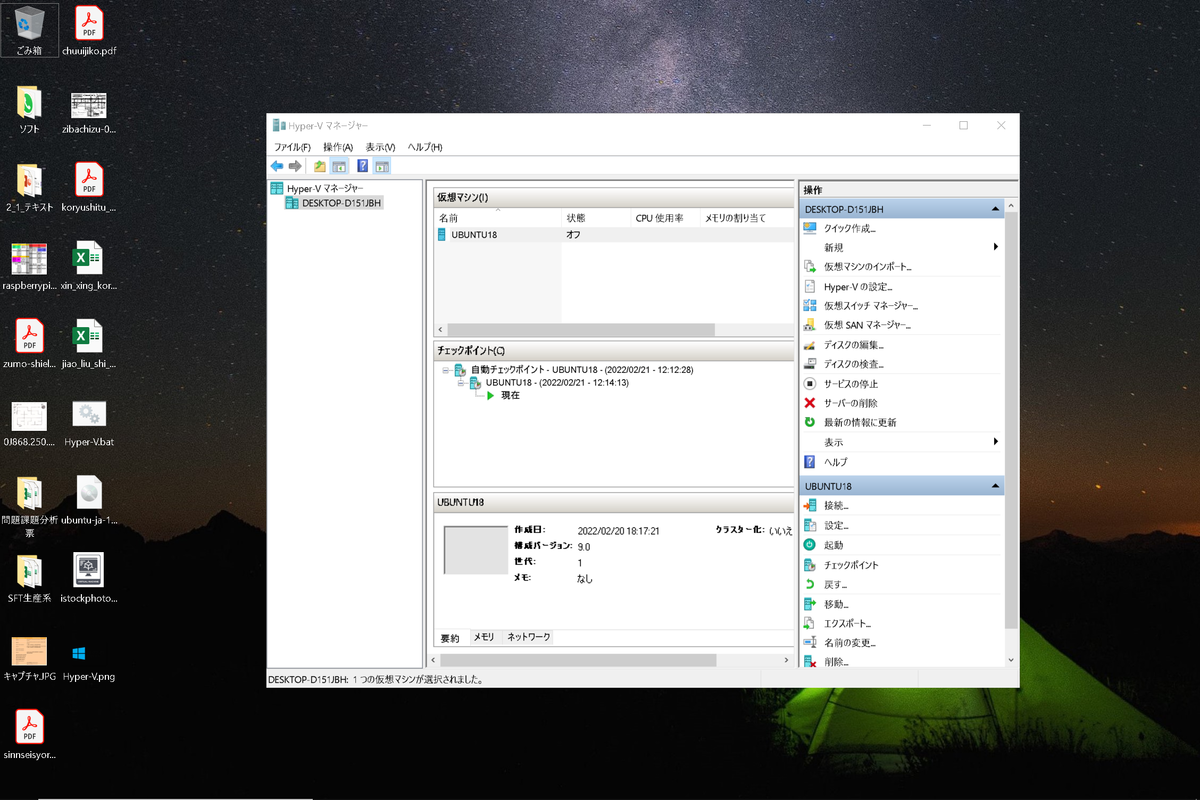
Task: Collapse the UBUNTU18 actions section arrow
Action: tap(995, 486)
